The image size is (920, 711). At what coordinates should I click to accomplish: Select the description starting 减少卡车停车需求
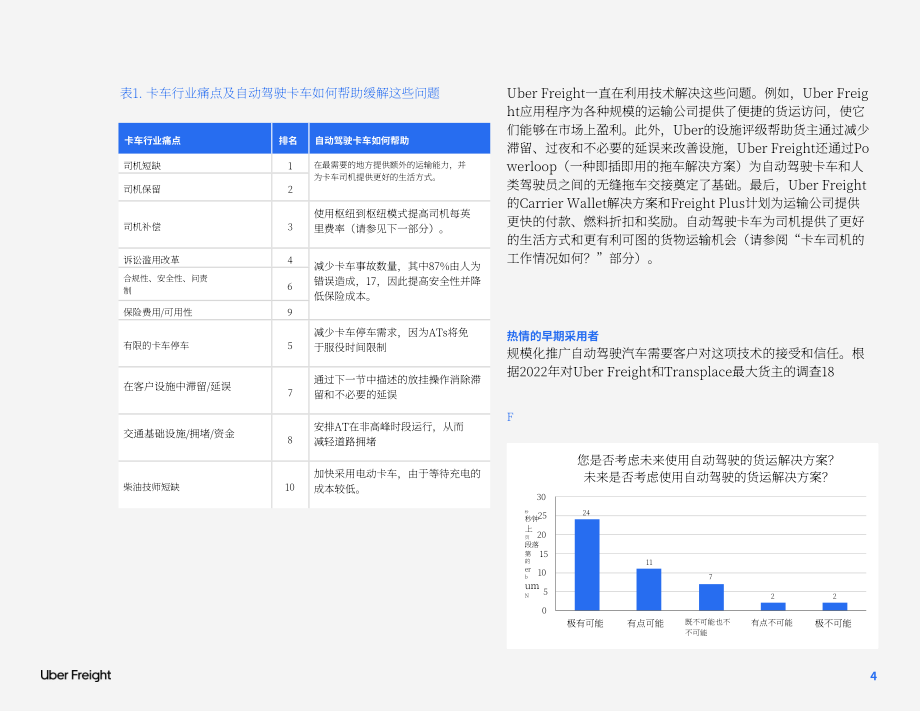tap(391, 340)
